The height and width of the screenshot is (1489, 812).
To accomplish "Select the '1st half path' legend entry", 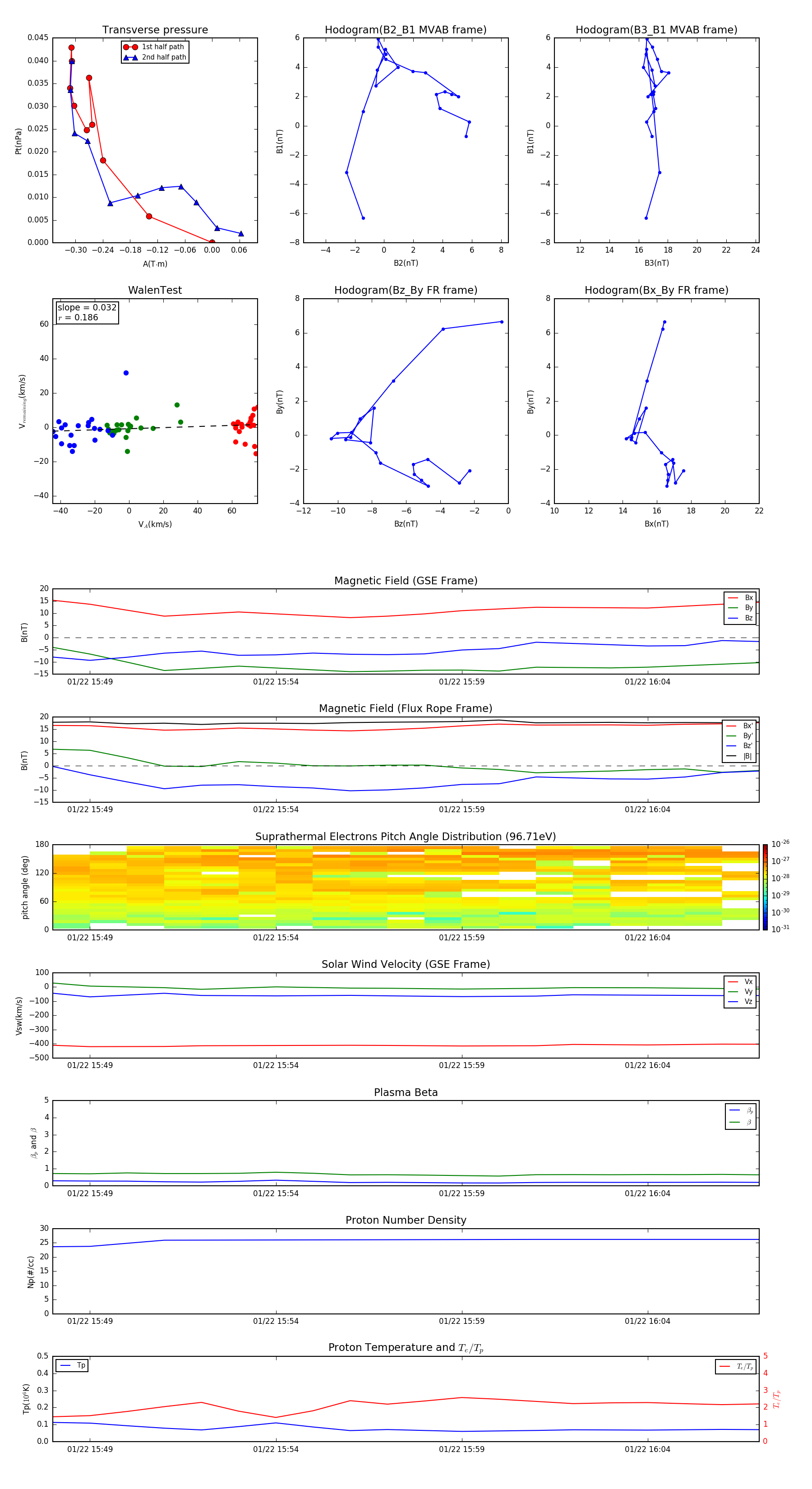I will point(154,47).
